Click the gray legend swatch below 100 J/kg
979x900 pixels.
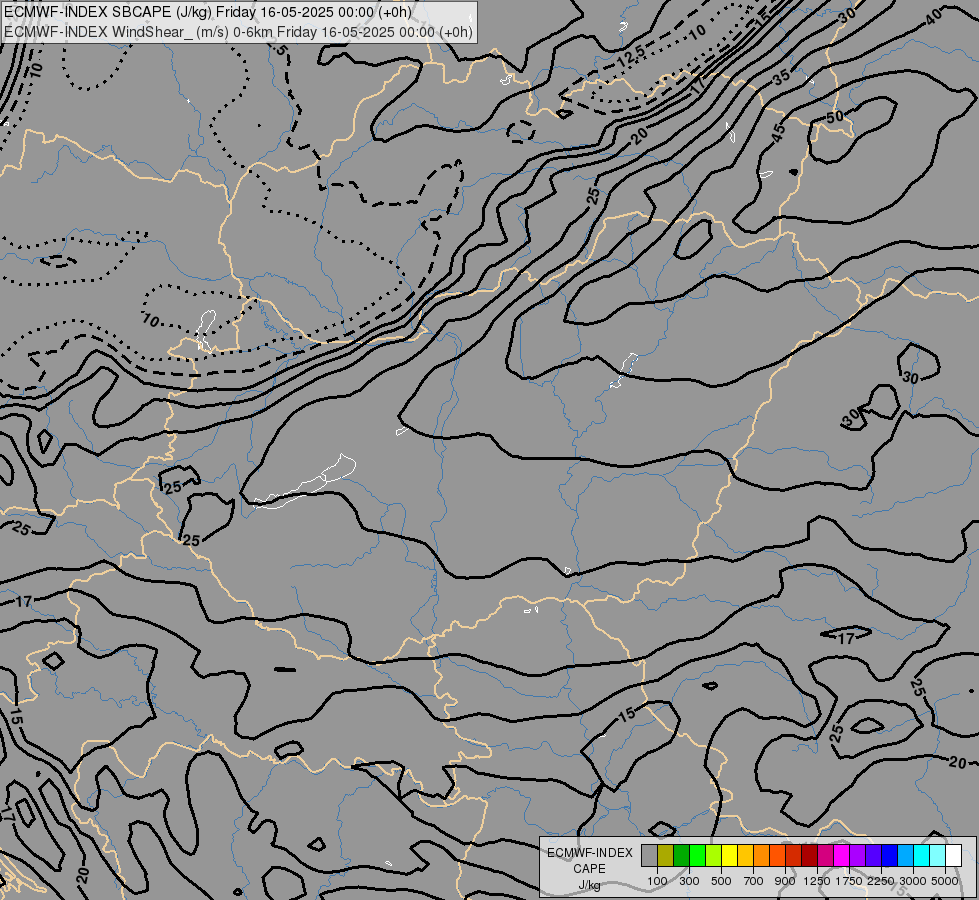tap(649, 856)
